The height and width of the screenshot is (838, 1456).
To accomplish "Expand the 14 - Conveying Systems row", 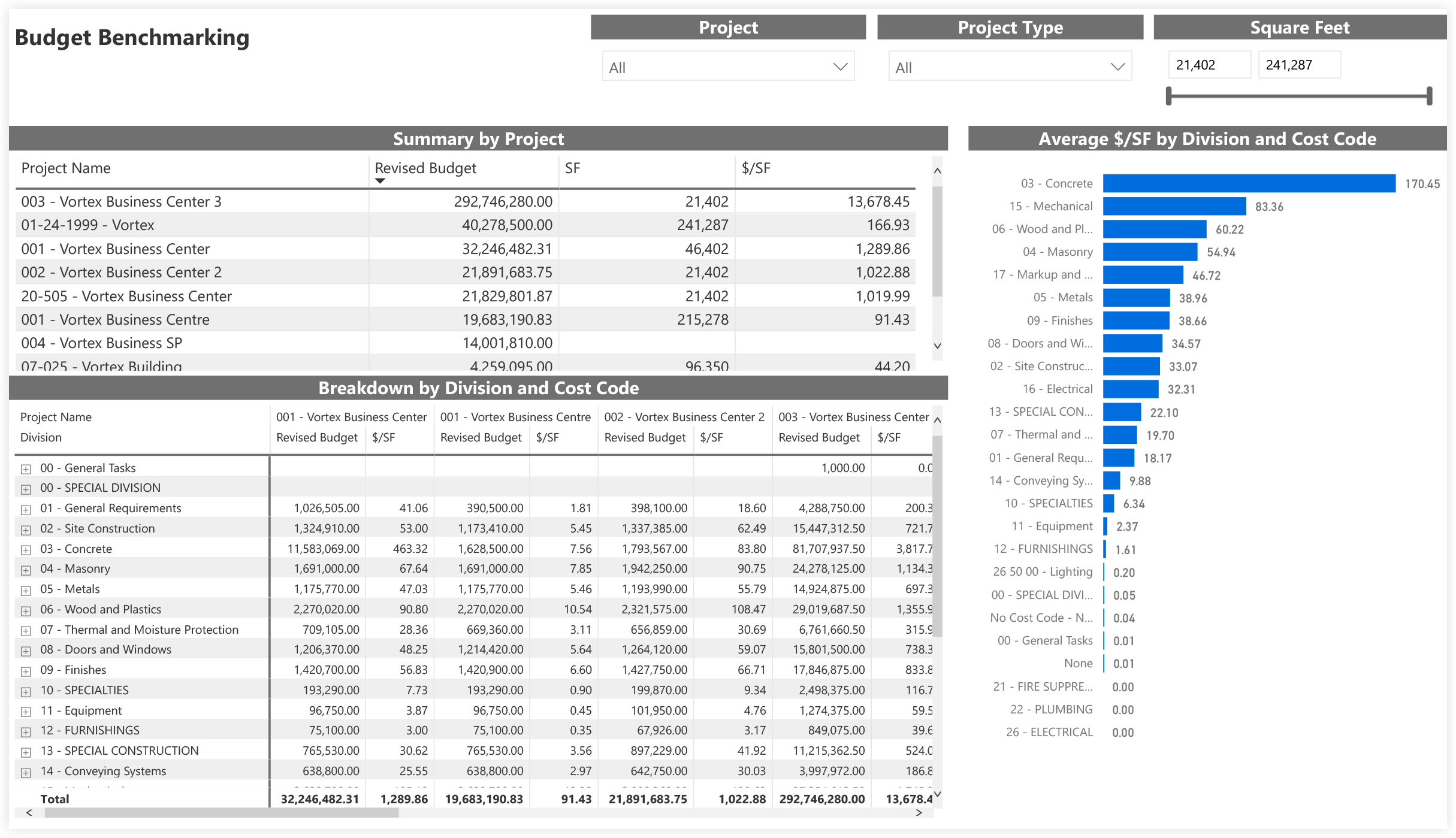I will coord(26,773).
